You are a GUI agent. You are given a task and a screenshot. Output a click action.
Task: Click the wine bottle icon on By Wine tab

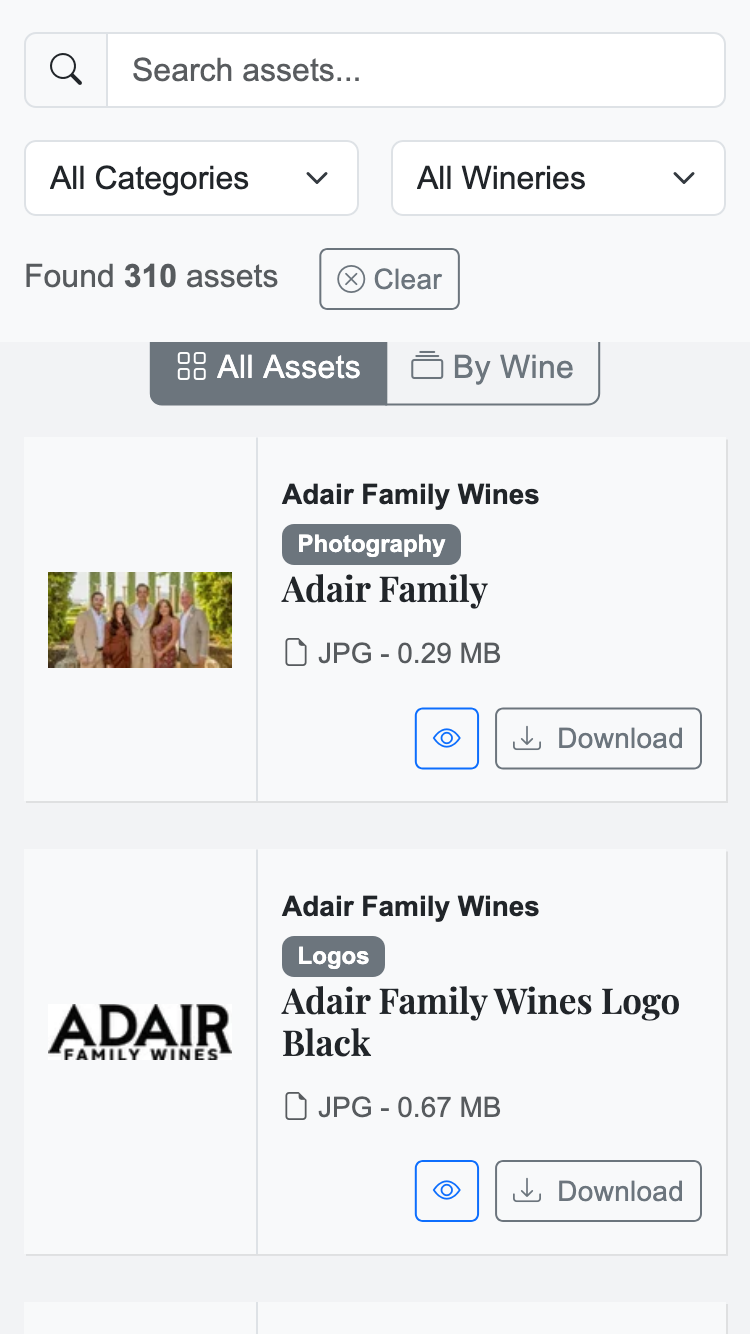[x=427, y=367]
